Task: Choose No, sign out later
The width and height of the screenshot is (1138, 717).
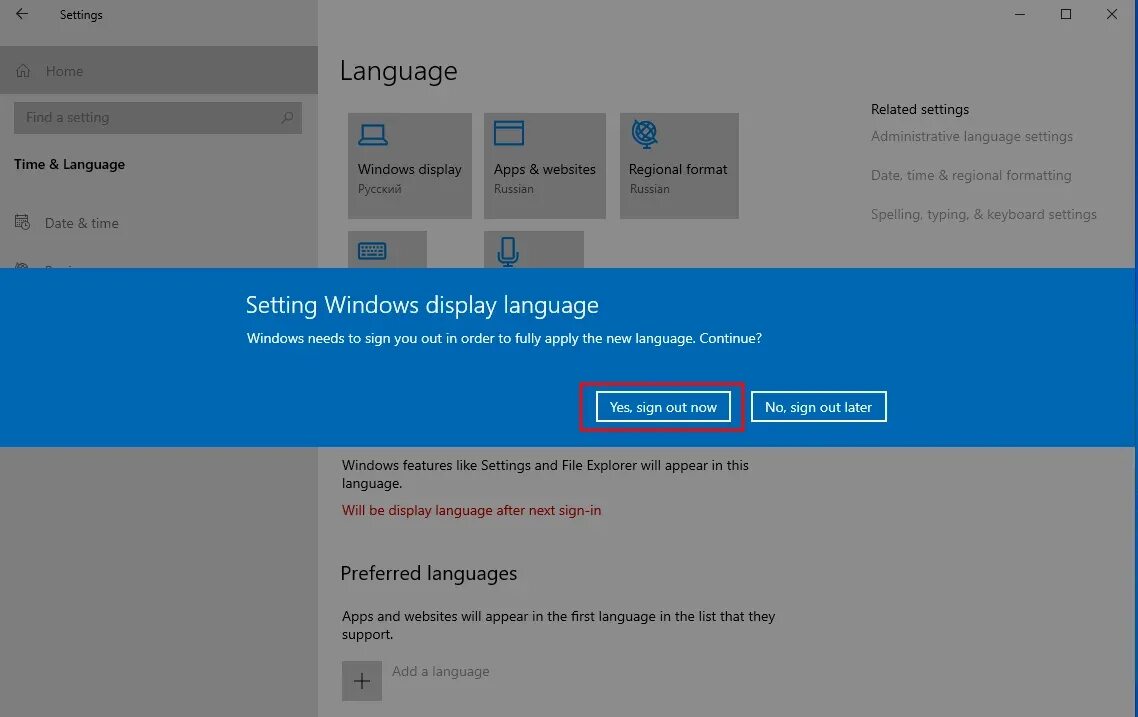Action: (818, 407)
